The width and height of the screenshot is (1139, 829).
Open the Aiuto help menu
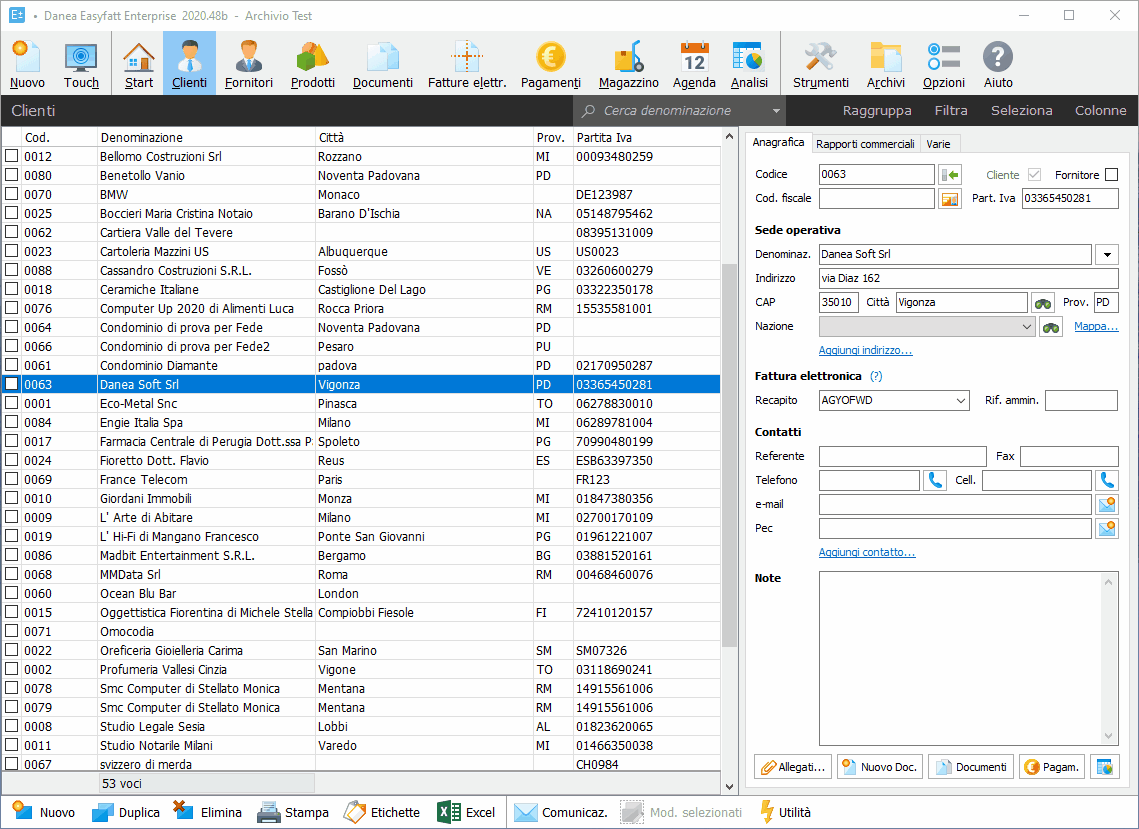point(998,64)
